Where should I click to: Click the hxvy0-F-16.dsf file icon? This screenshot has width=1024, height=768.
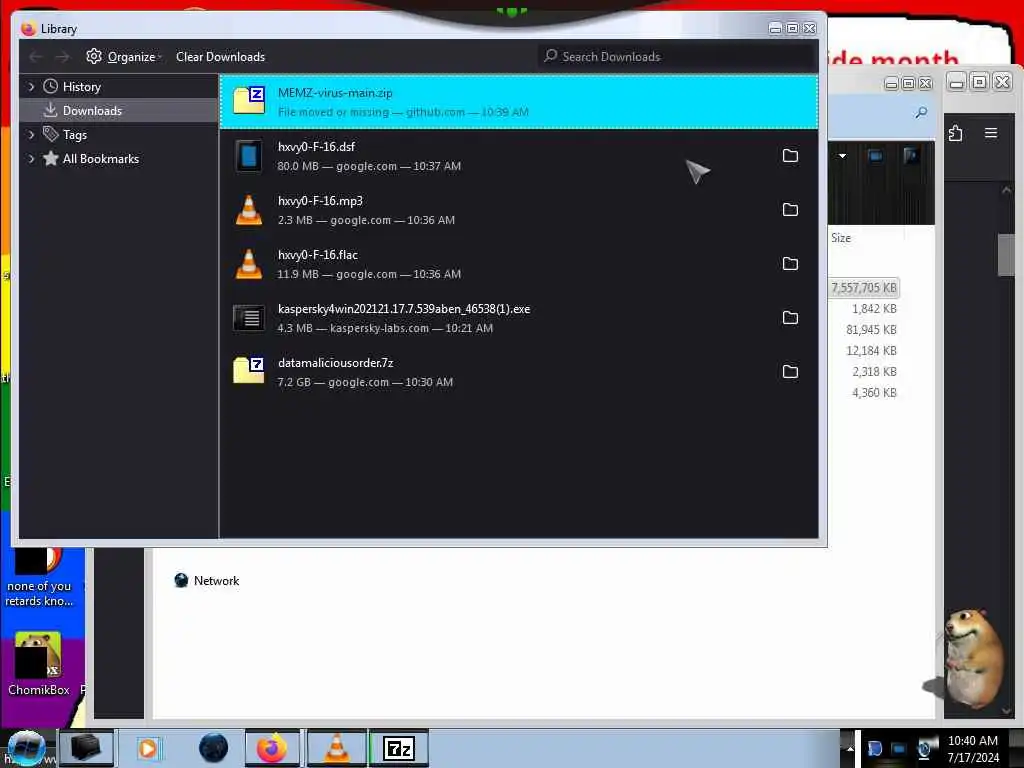click(249, 155)
